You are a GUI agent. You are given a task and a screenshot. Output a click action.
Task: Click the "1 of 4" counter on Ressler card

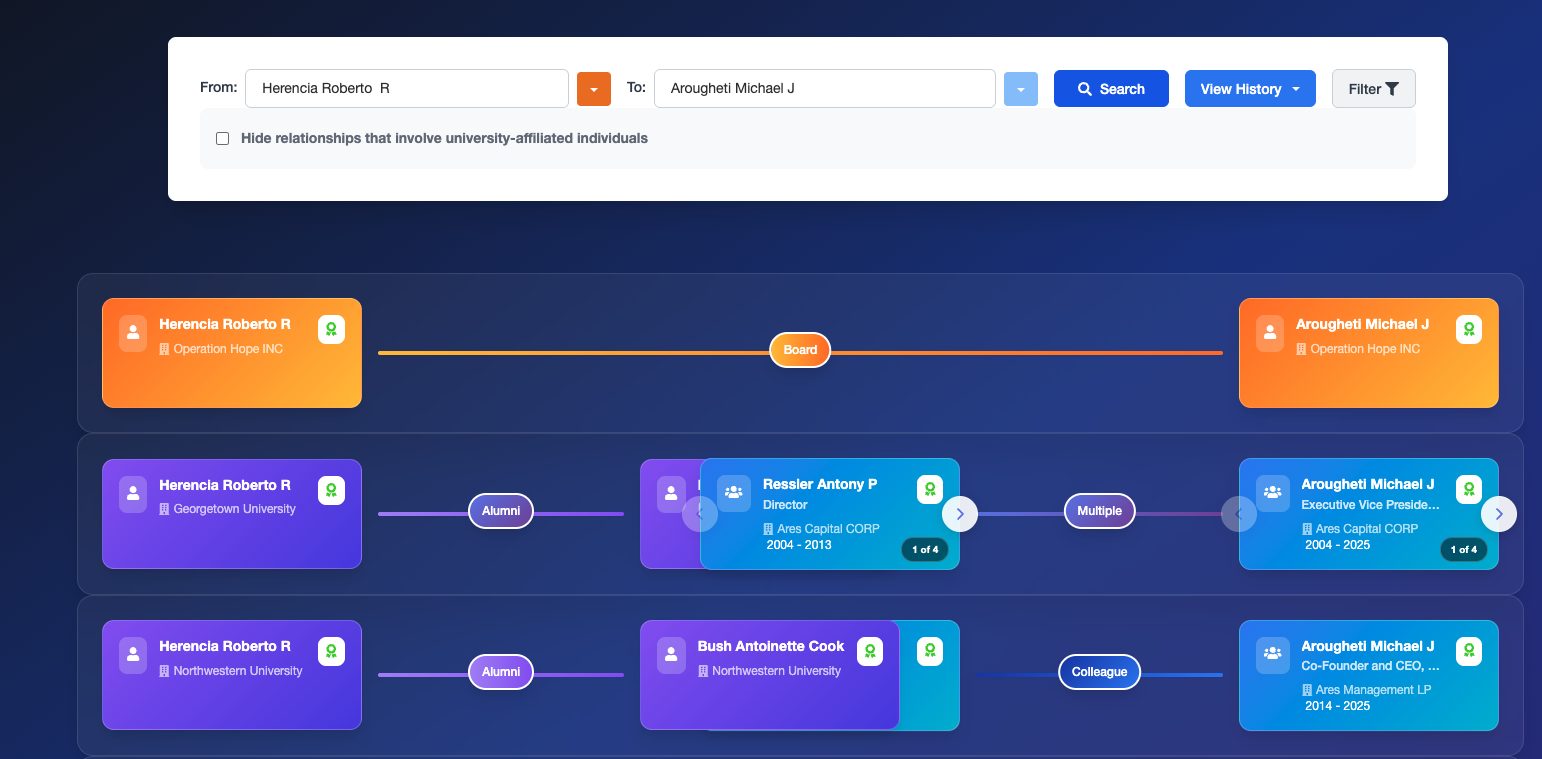click(x=925, y=549)
